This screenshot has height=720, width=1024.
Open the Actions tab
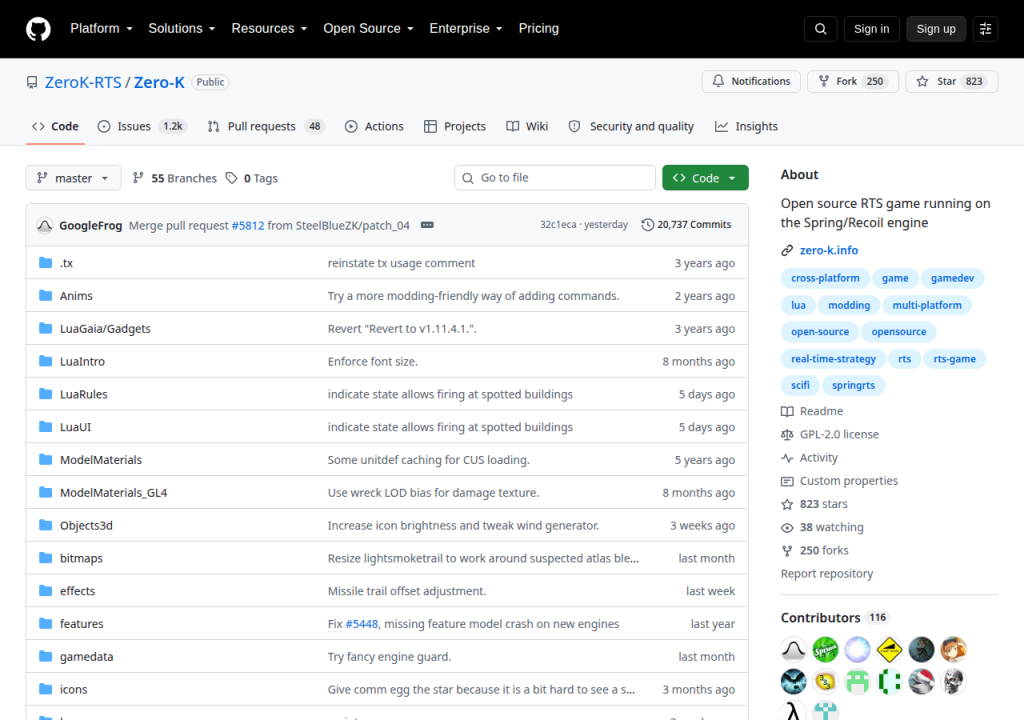(x=374, y=126)
